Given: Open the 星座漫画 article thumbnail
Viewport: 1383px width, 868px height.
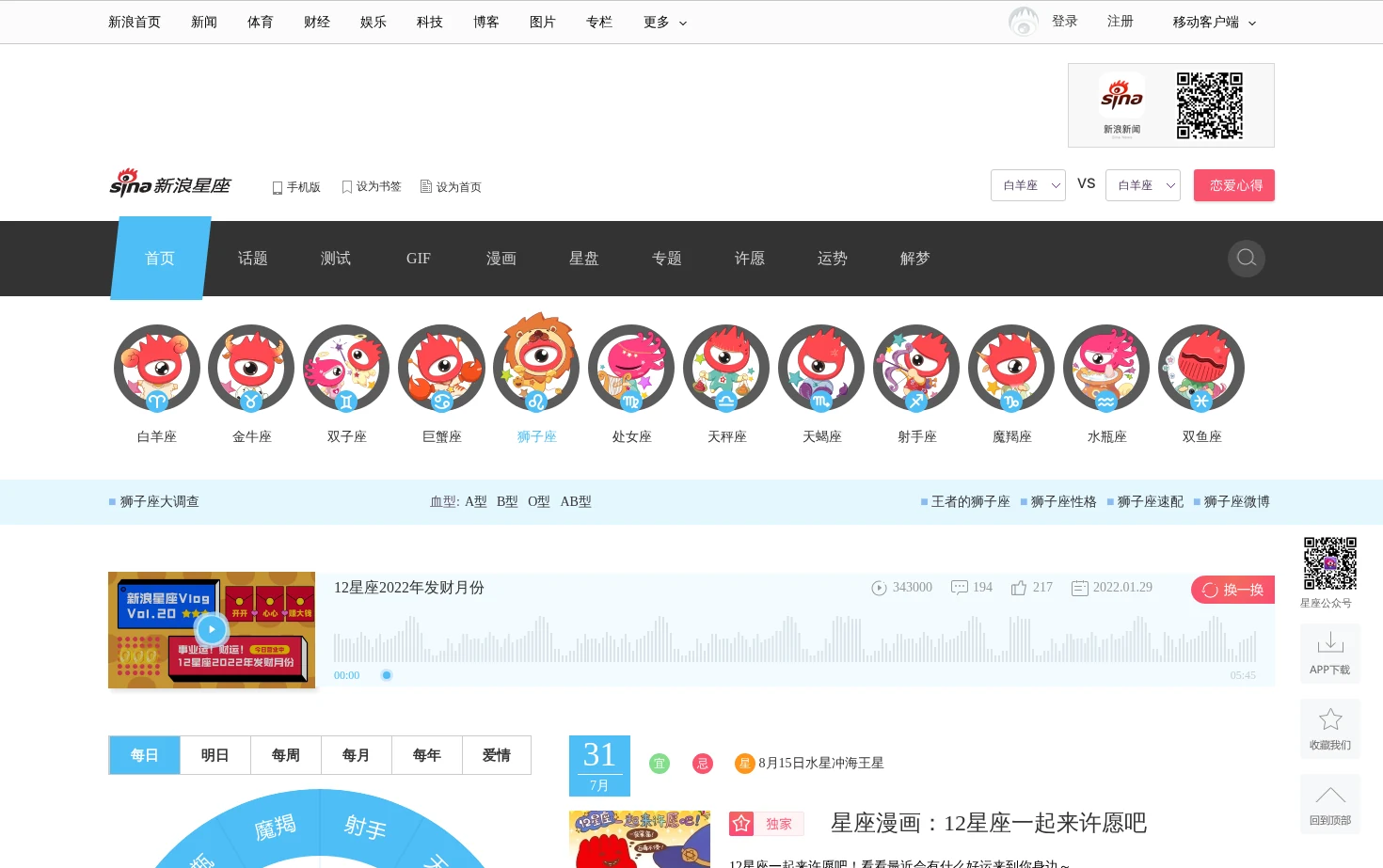Looking at the screenshot, I should pyautogui.click(x=640, y=839).
